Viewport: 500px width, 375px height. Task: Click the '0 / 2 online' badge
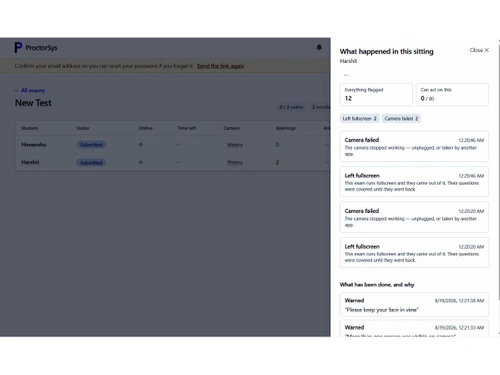pyautogui.click(x=291, y=107)
